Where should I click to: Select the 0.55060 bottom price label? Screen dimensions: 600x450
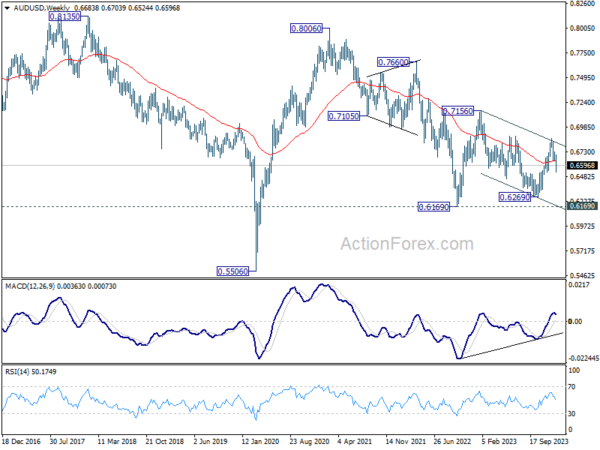click(233, 271)
